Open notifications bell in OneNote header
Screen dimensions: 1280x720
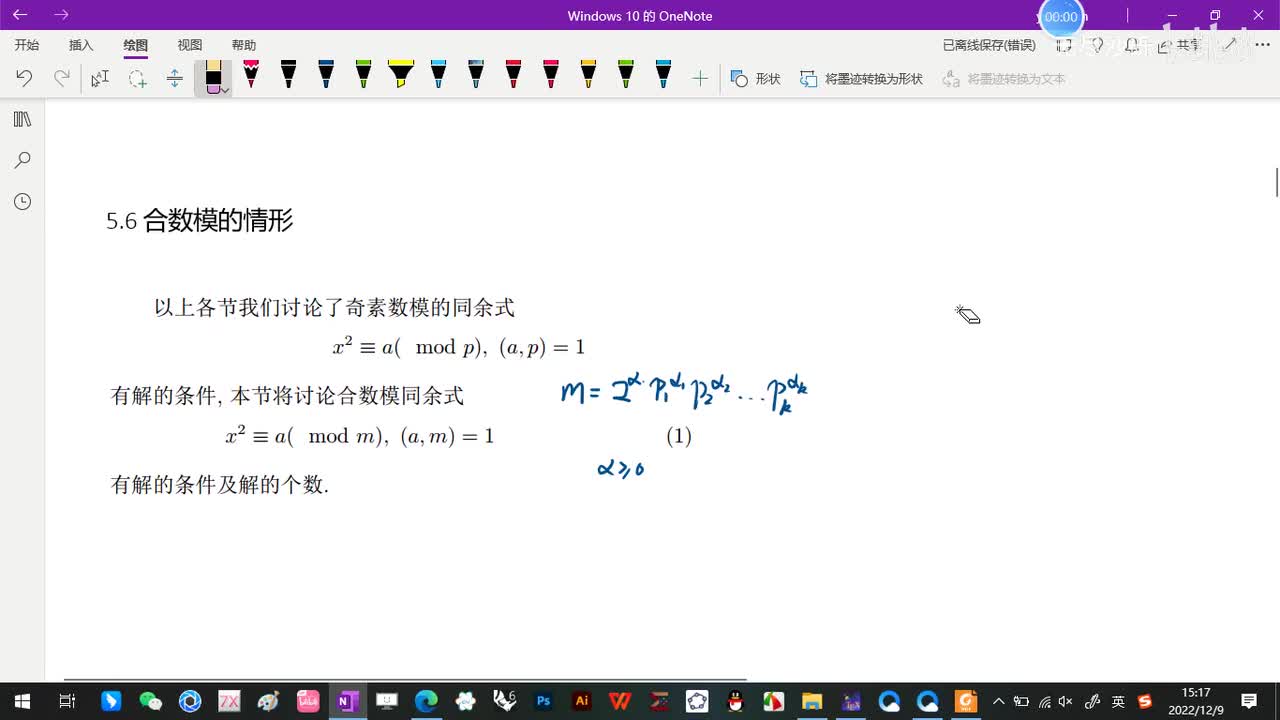click(1132, 45)
